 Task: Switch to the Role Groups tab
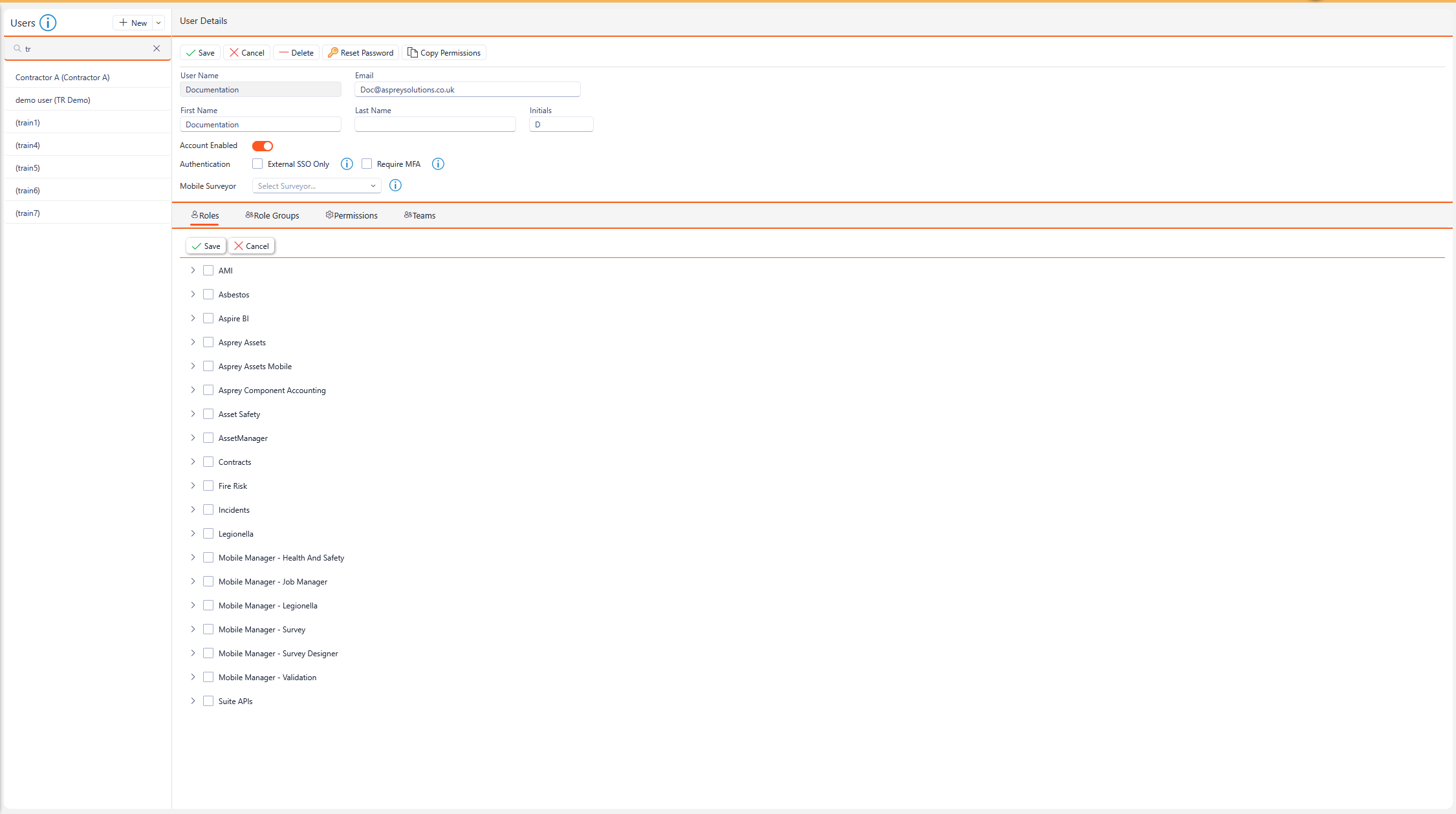272,216
